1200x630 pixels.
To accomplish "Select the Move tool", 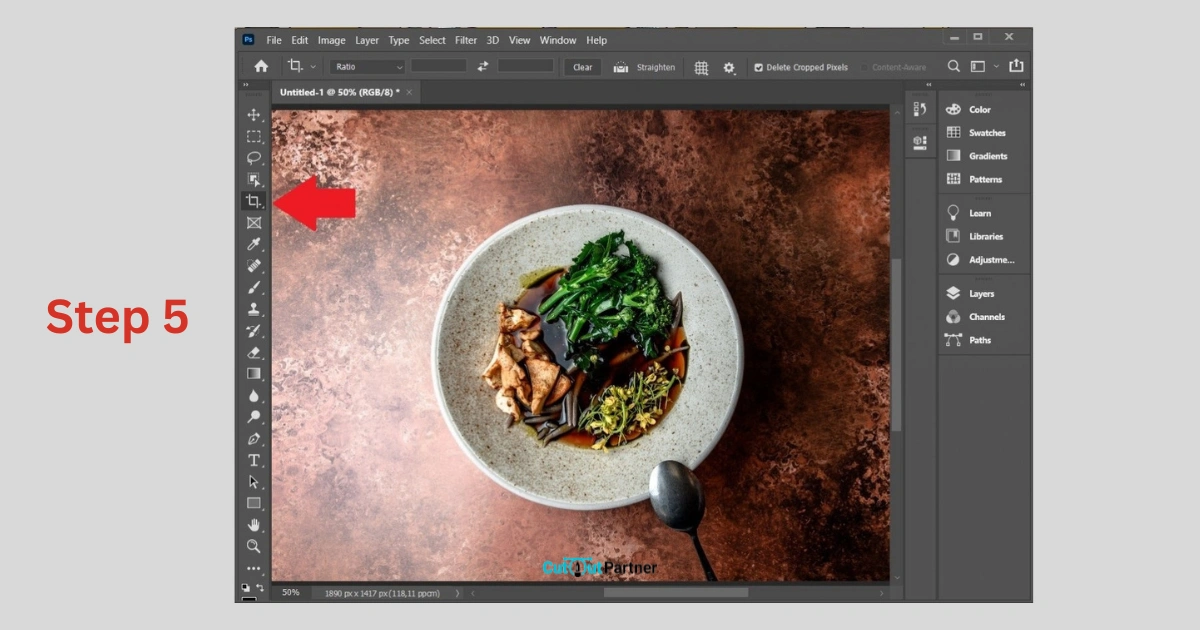I will pos(254,115).
